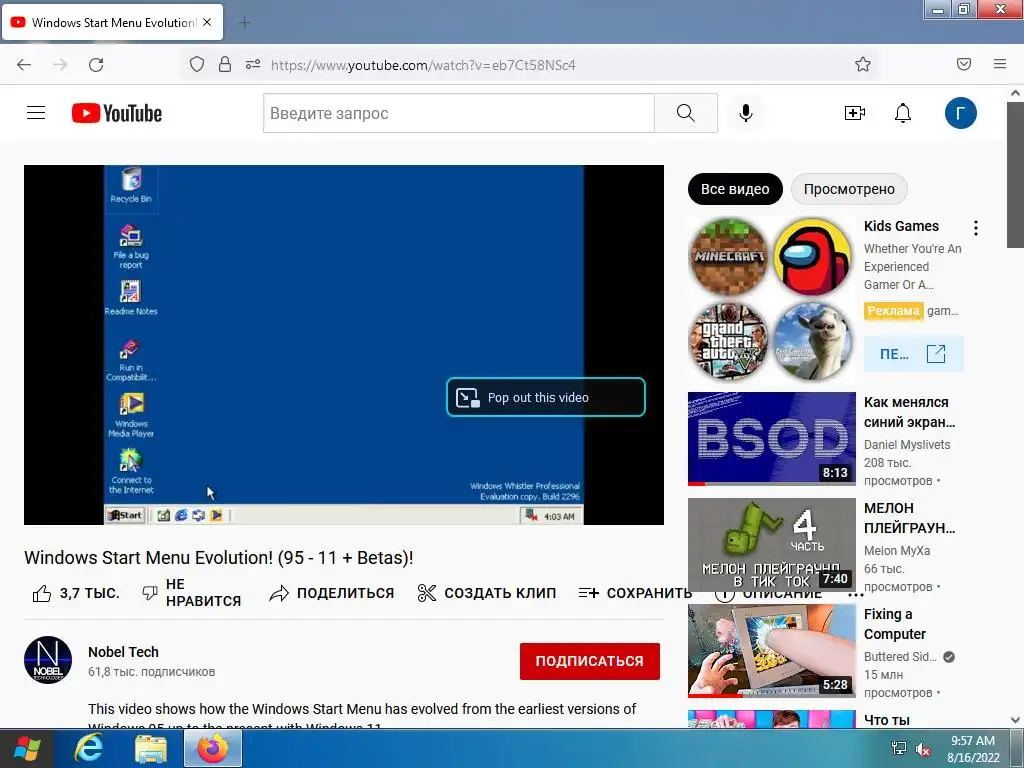
Task: Click the scrollbar down arrow
Action: (x=1015, y=720)
